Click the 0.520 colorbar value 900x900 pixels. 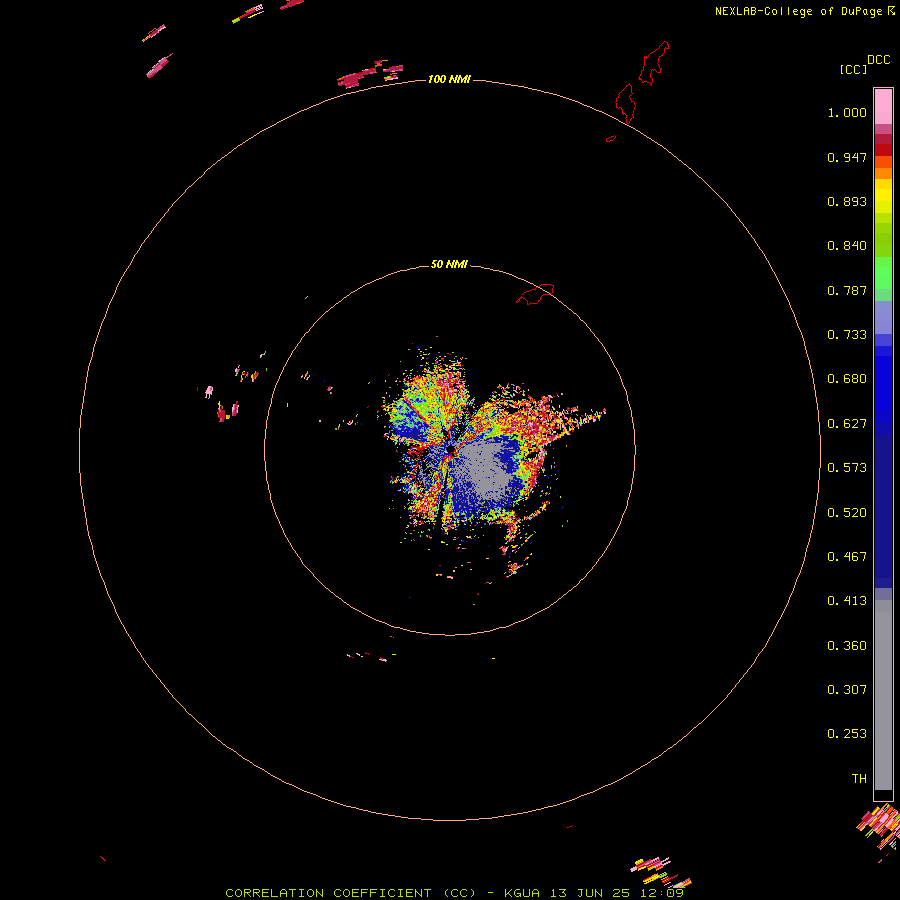pyautogui.click(x=847, y=513)
